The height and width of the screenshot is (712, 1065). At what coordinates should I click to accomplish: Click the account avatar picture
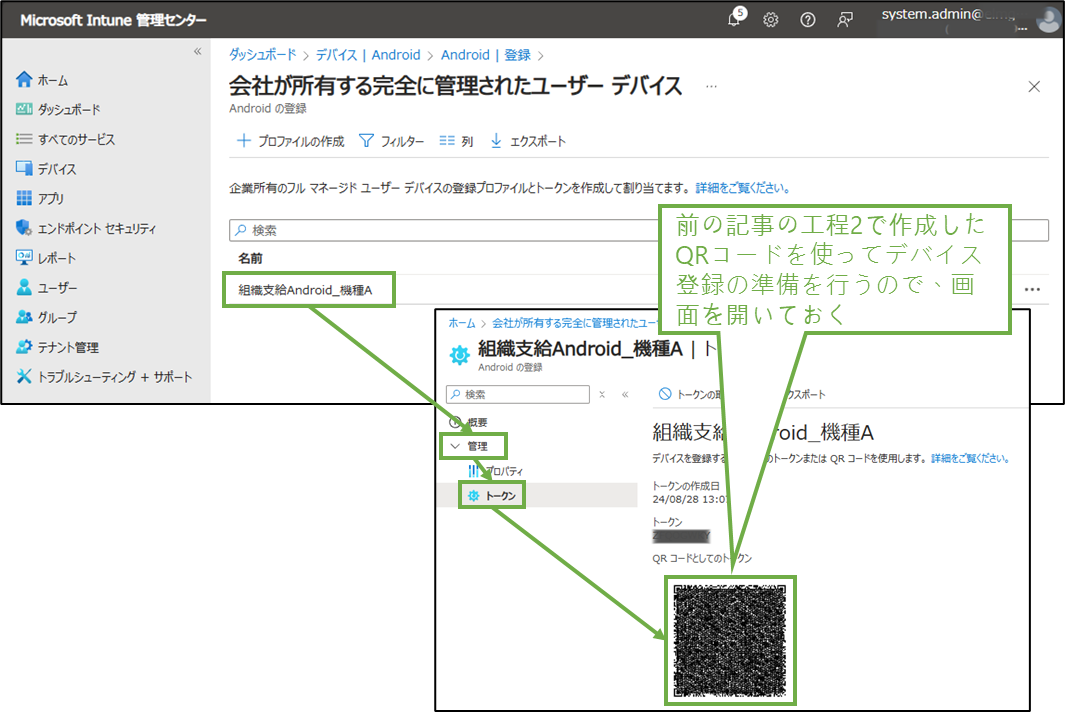(x=1049, y=20)
